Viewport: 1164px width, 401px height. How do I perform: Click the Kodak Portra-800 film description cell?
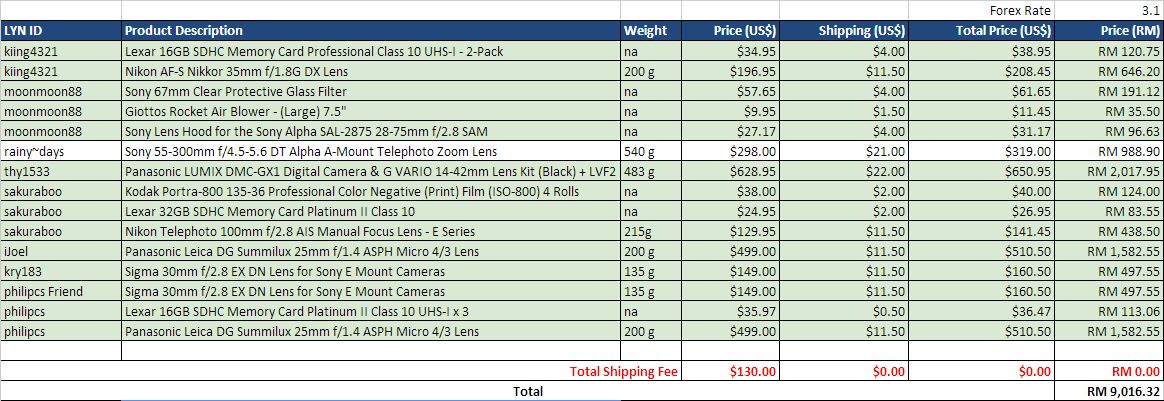click(370, 191)
